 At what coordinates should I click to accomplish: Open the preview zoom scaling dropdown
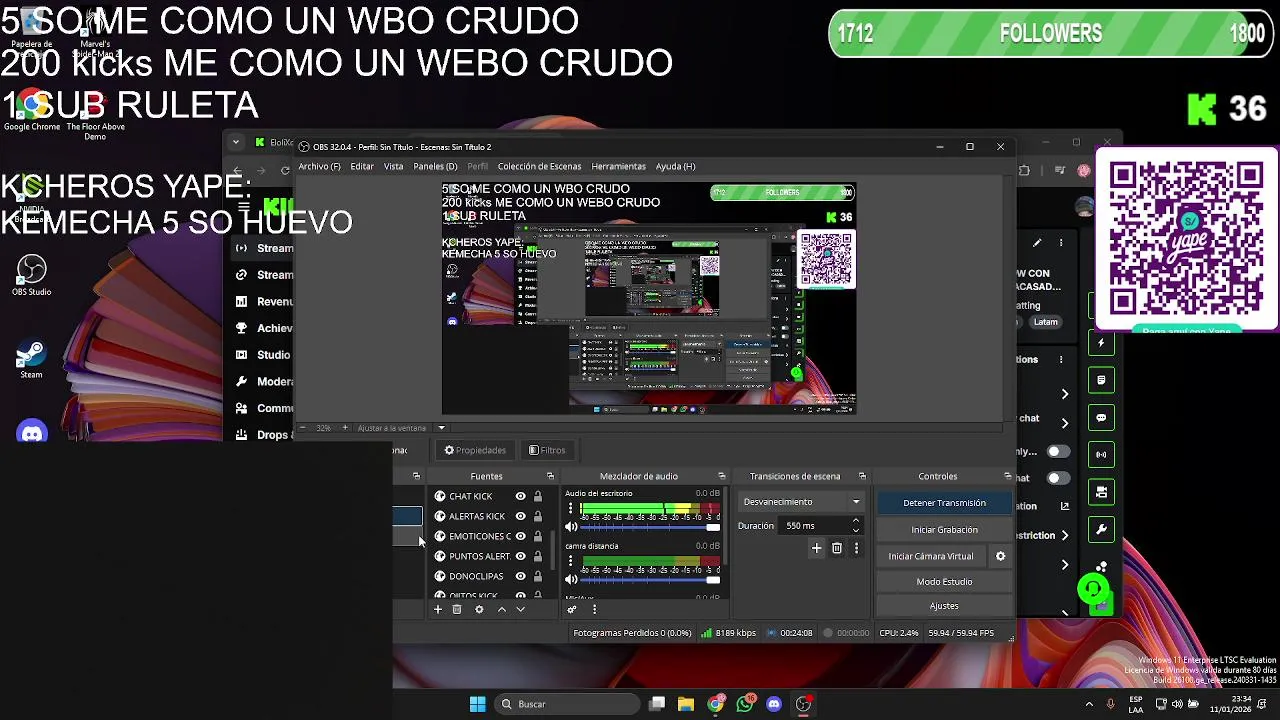coord(441,428)
